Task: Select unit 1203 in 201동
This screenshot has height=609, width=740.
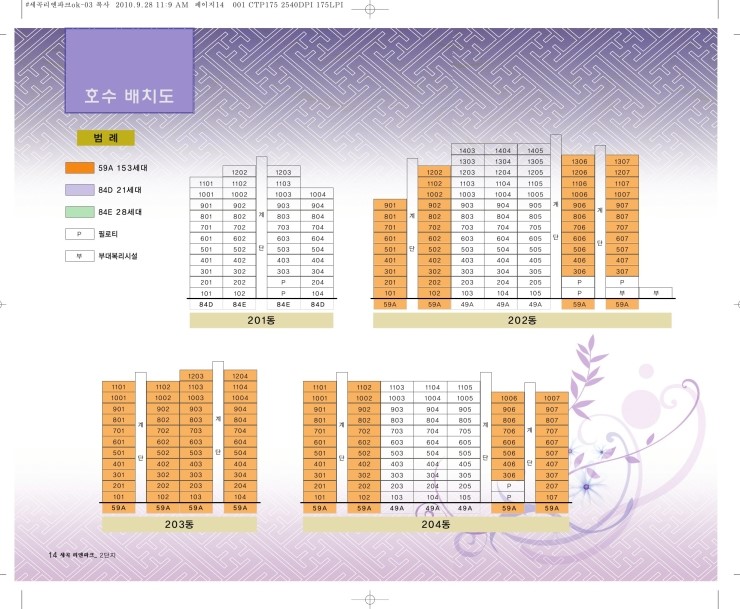Action: tap(283, 172)
